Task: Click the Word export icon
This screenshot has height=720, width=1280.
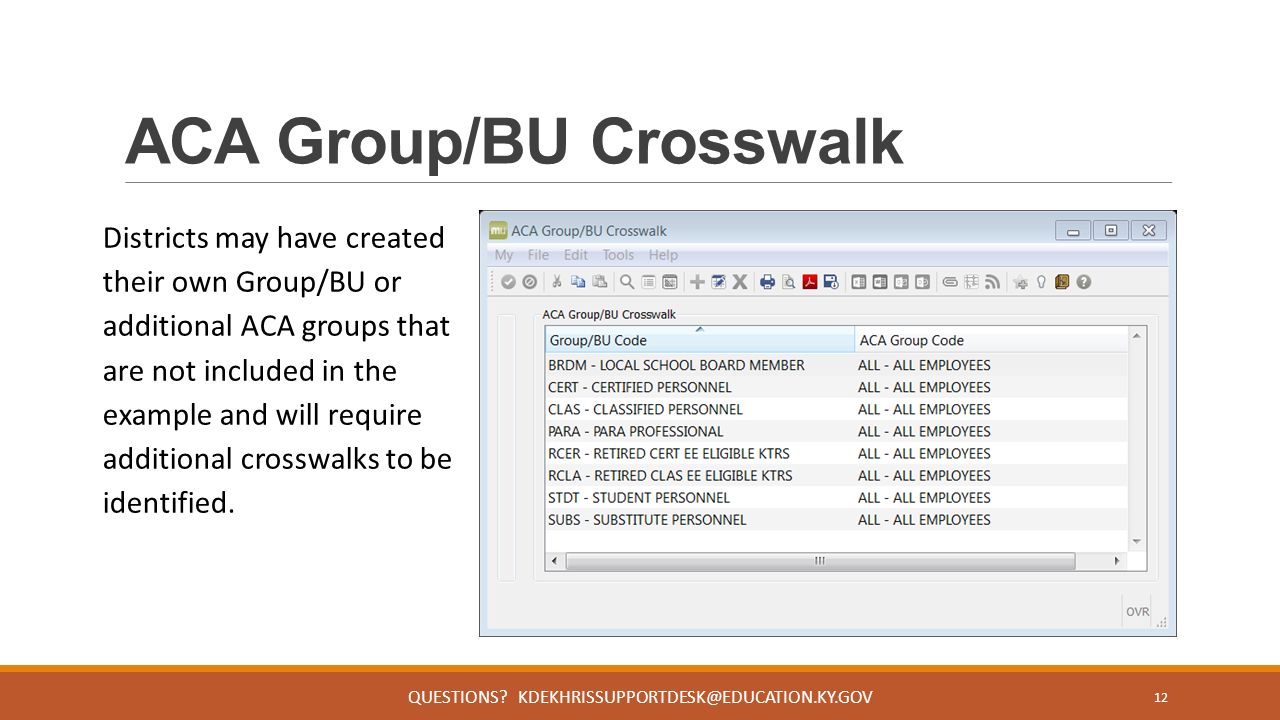Action: coord(880,282)
